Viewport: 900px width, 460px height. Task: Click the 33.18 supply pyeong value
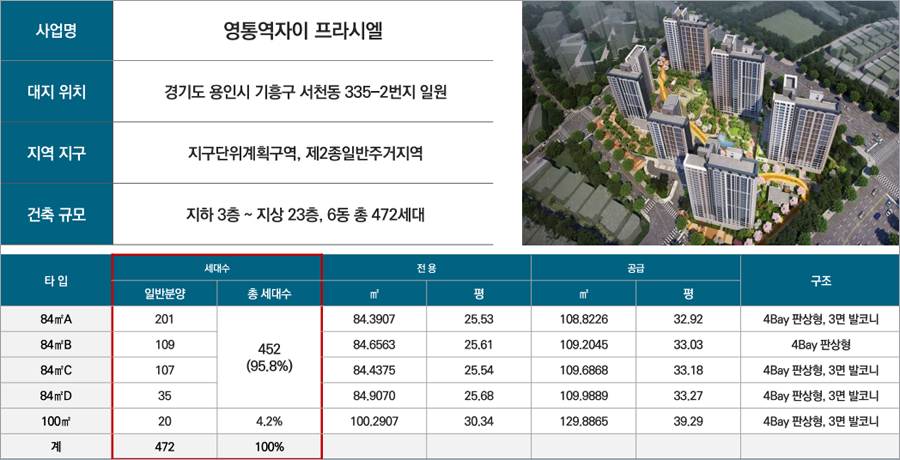(688, 370)
